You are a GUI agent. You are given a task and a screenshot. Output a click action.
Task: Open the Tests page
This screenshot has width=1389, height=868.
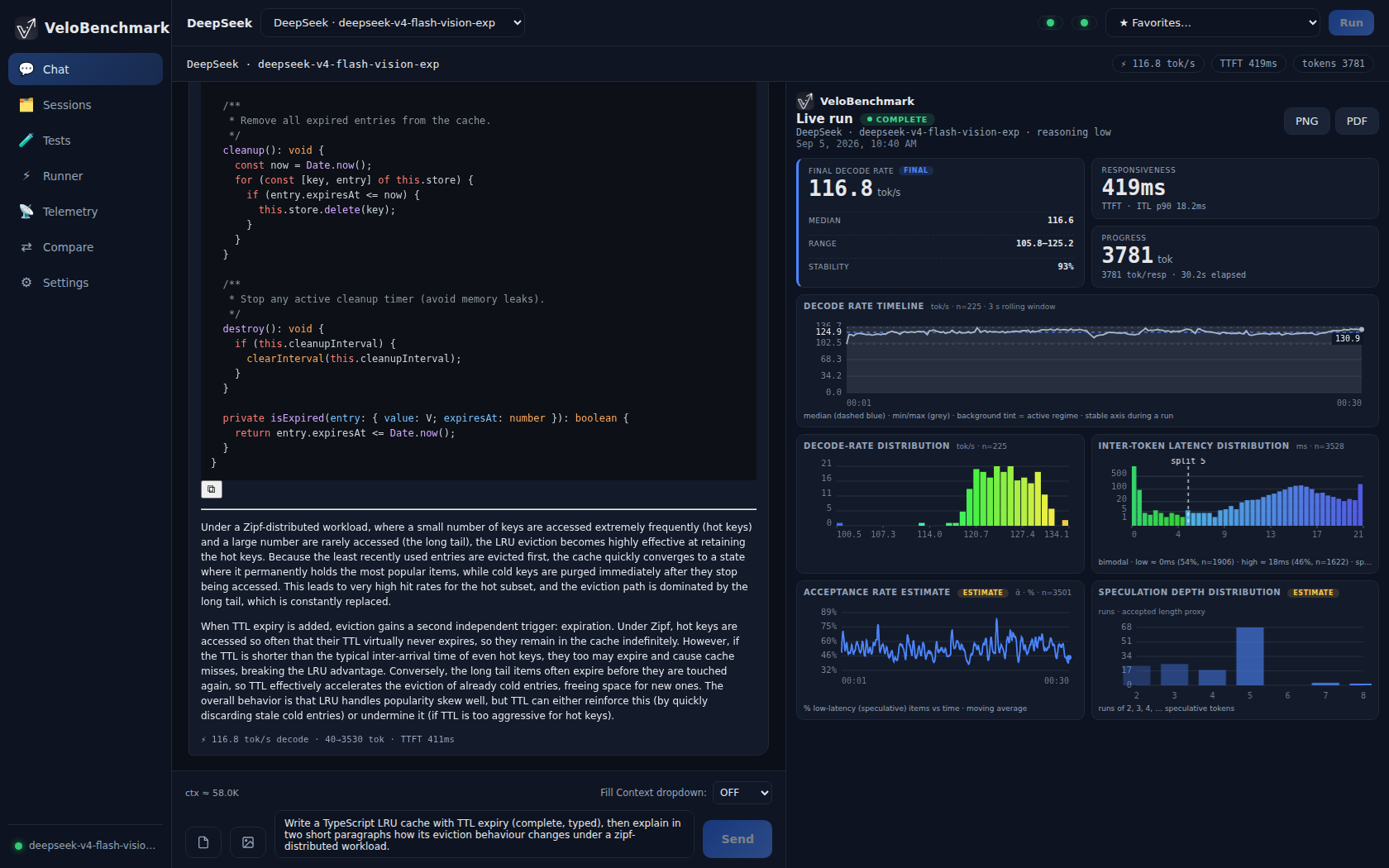86,141
